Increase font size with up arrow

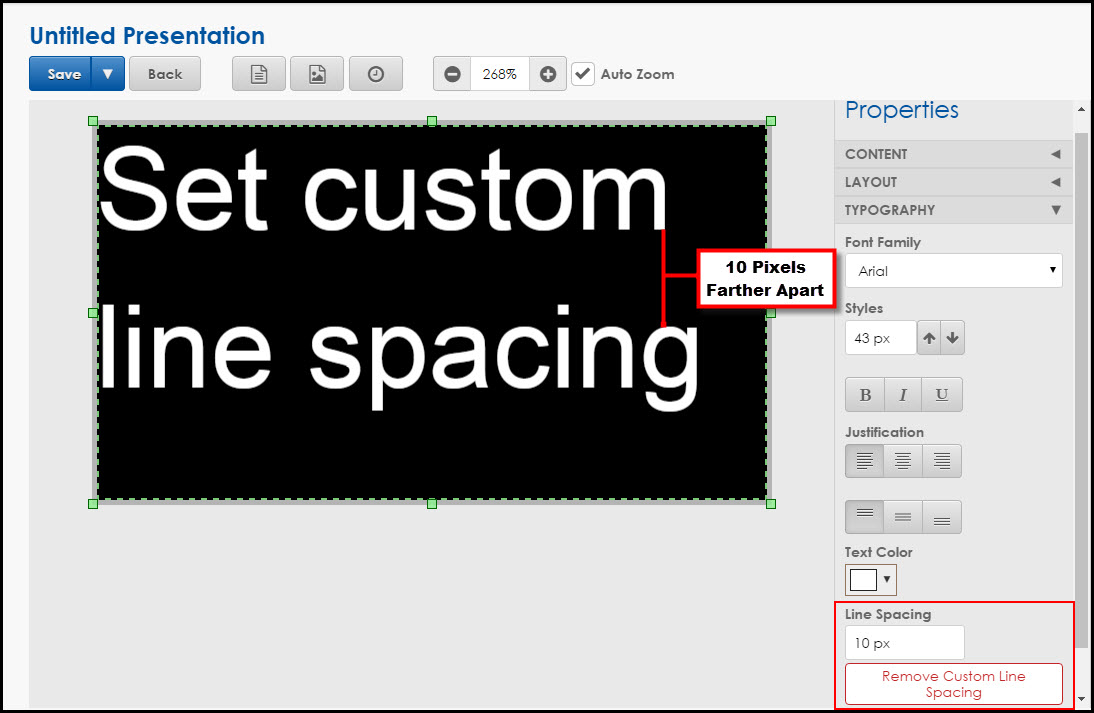[x=930, y=338]
